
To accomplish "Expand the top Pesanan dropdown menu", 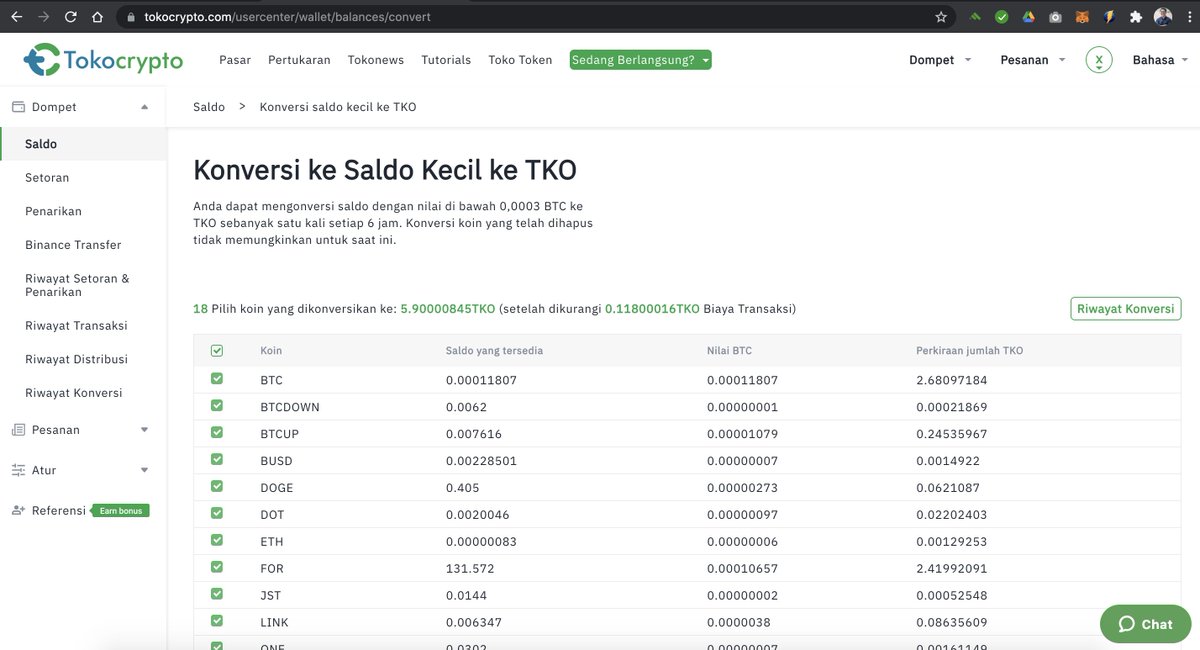I will click(x=1033, y=60).
